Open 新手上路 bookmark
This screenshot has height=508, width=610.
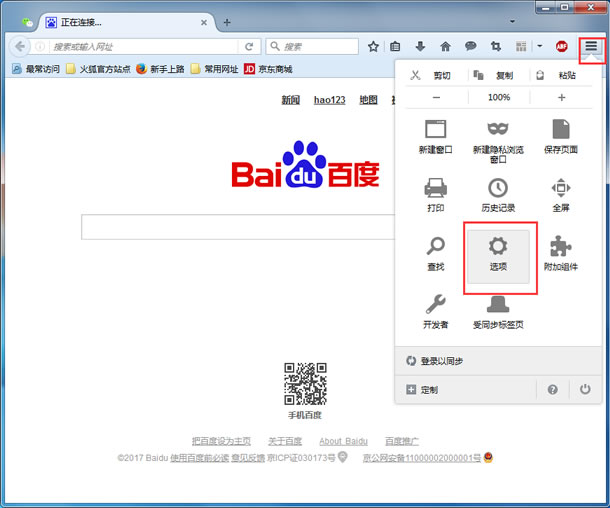pyautogui.click(x=160, y=69)
